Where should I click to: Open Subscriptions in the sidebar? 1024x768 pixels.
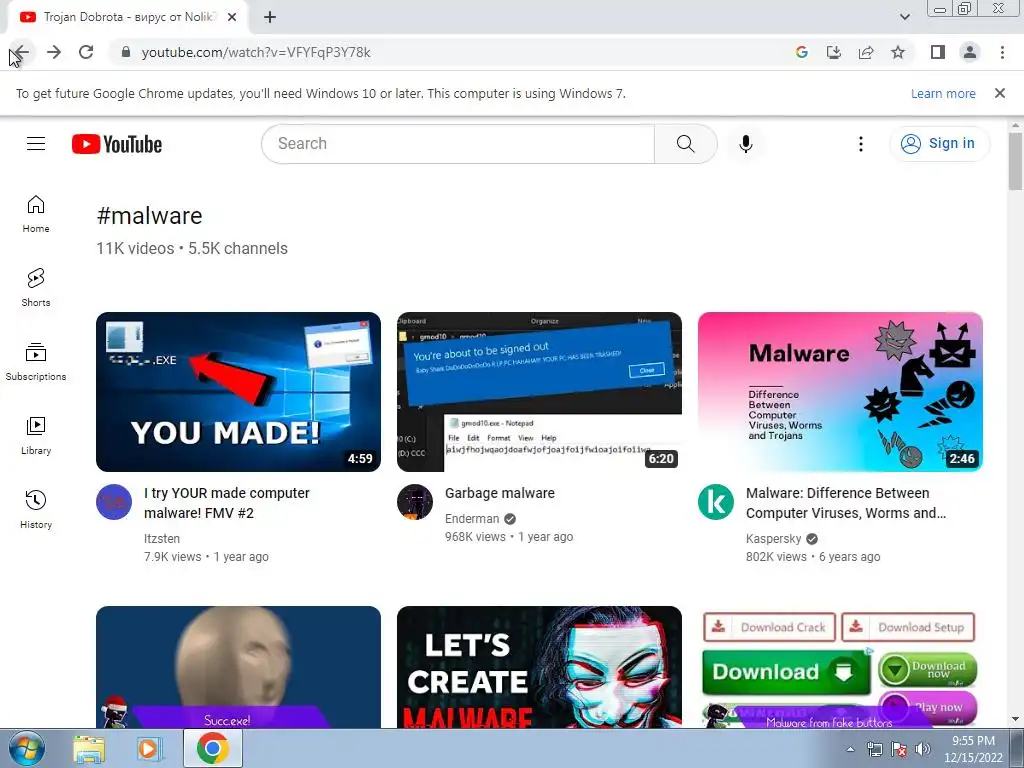point(36,362)
